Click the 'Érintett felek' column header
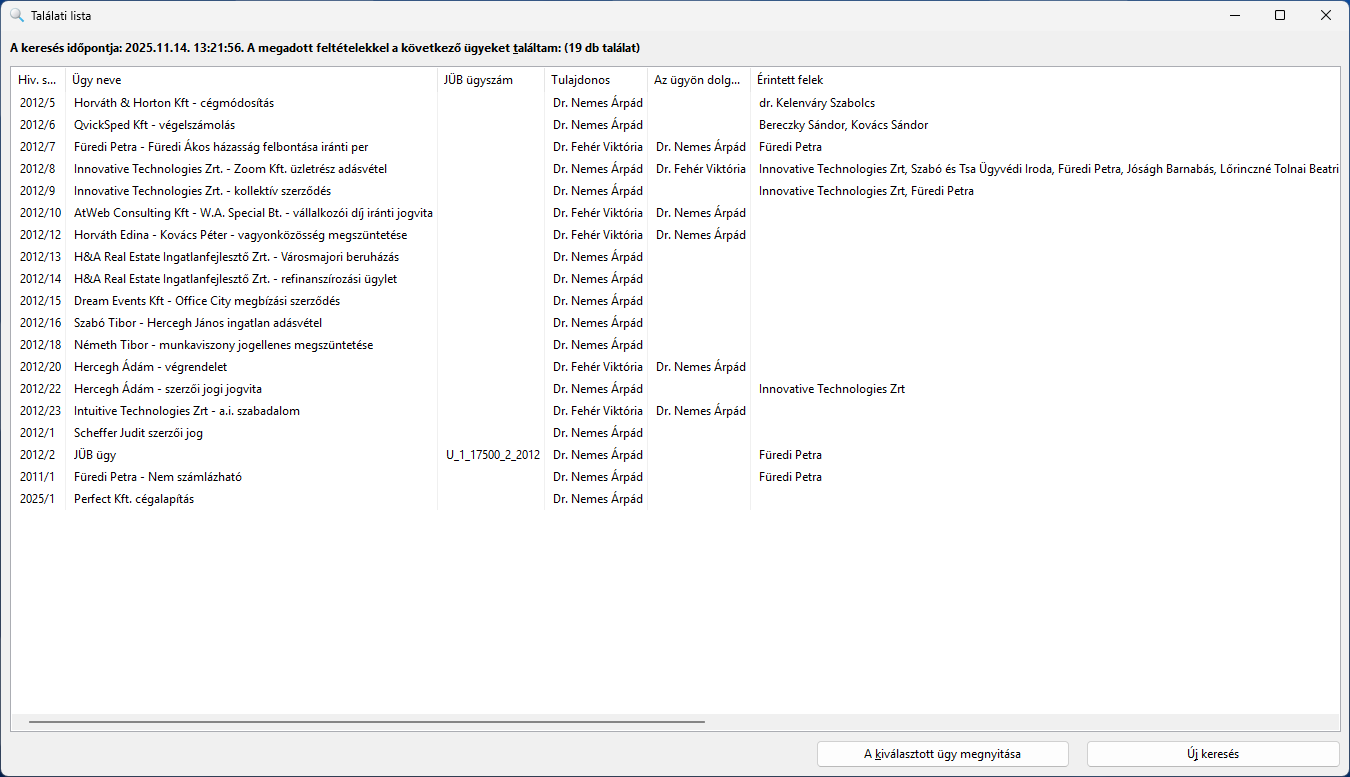Viewport: 1350px width, 777px height. coord(790,80)
